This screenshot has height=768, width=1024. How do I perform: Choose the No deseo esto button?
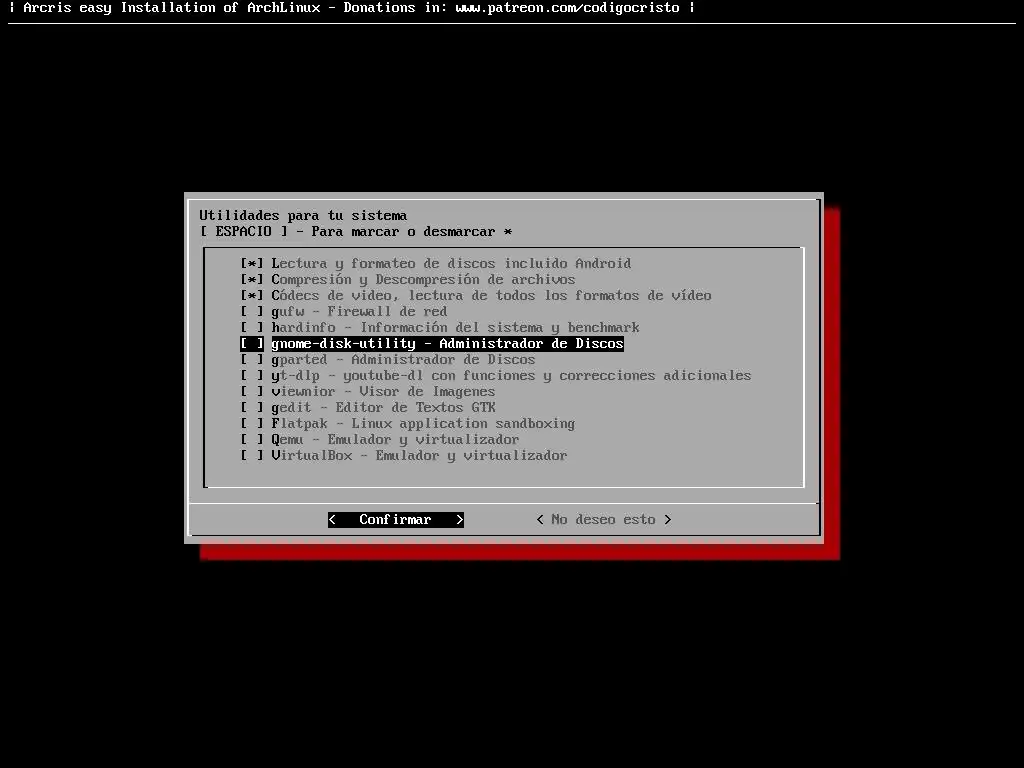(x=603, y=519)
